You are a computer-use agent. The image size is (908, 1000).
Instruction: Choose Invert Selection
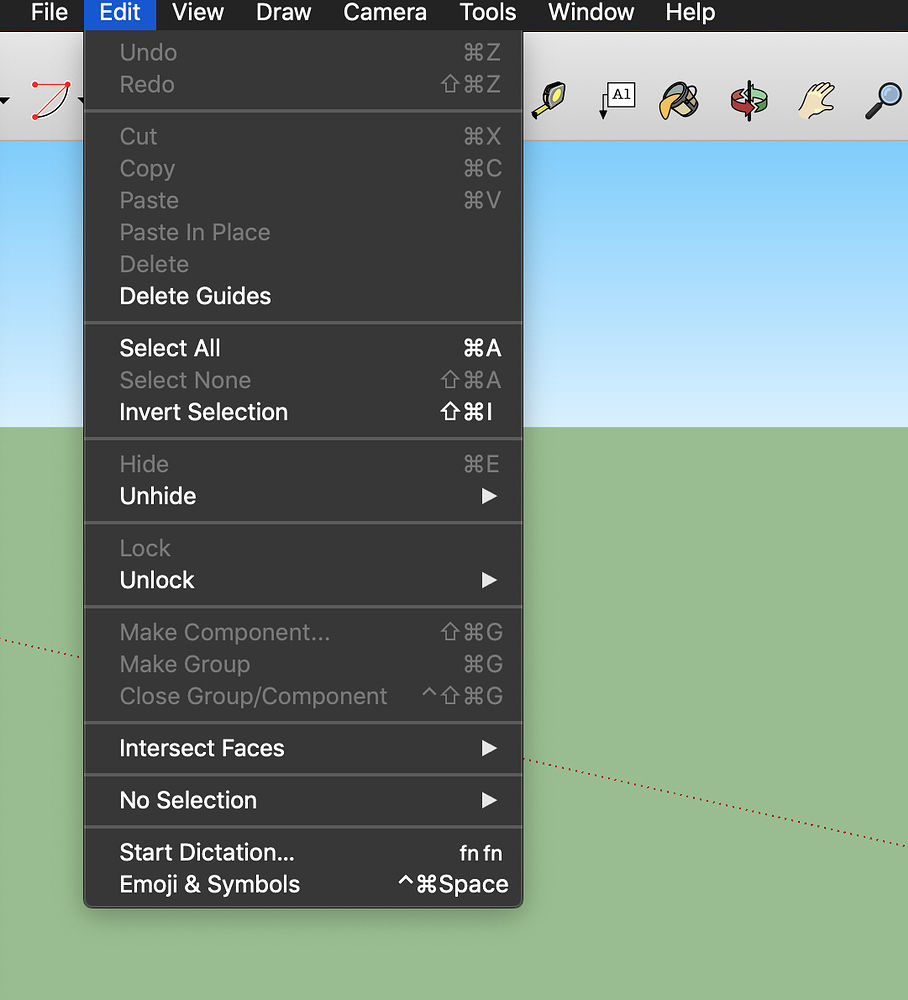coord(203,412)
